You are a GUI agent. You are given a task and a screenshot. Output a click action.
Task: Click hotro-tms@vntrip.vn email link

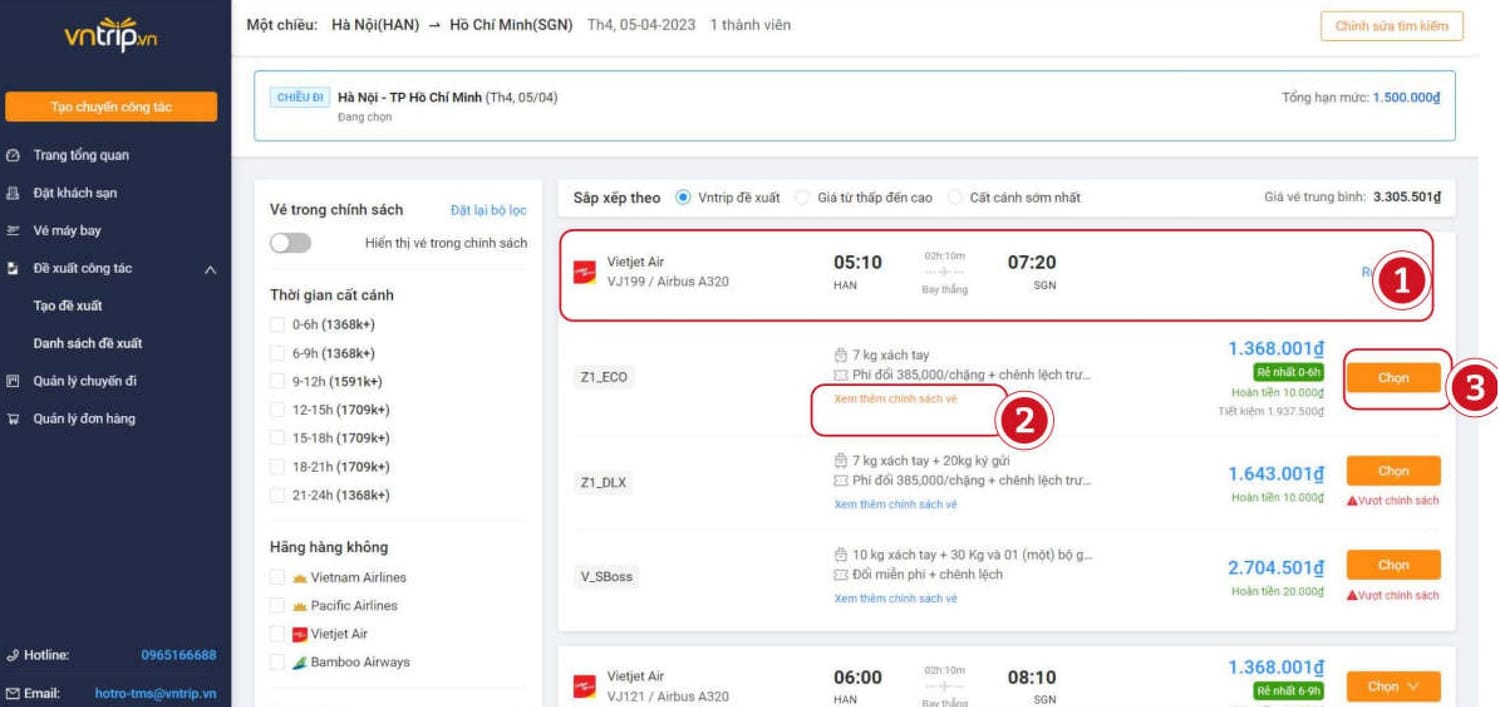[155, 693]
